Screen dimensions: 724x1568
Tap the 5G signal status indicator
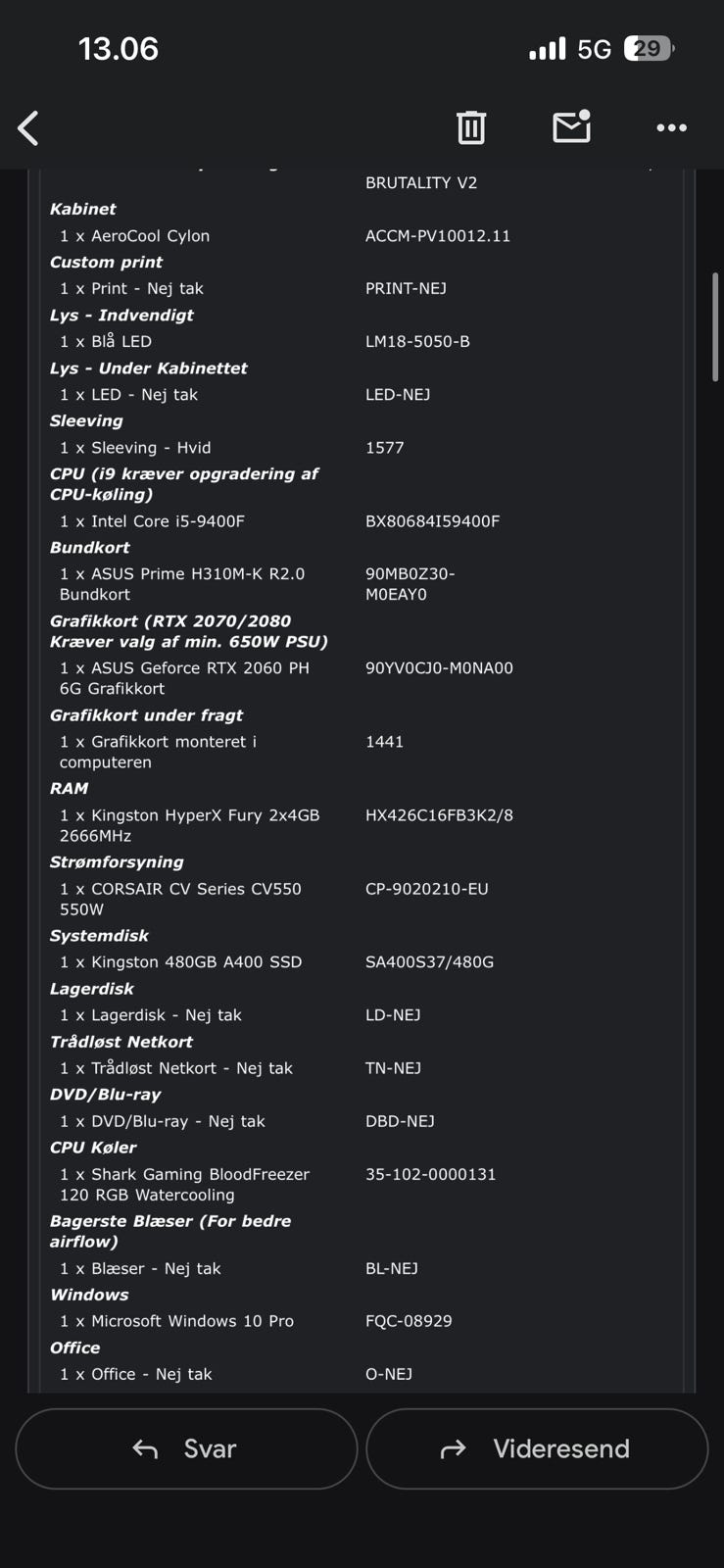point(594,49)
